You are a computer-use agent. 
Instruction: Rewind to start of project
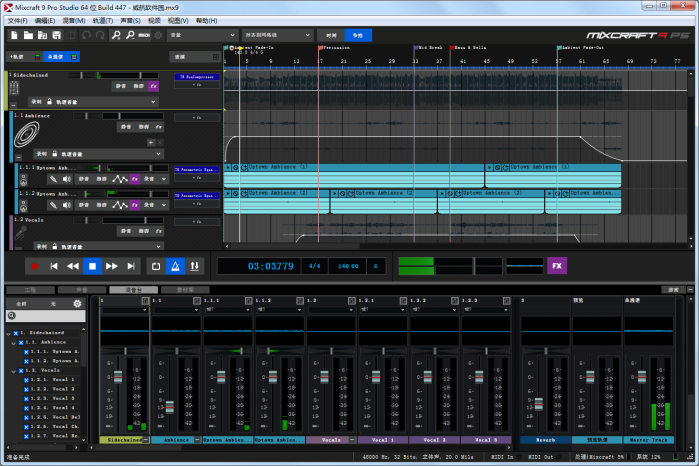[x=54, y=266]
